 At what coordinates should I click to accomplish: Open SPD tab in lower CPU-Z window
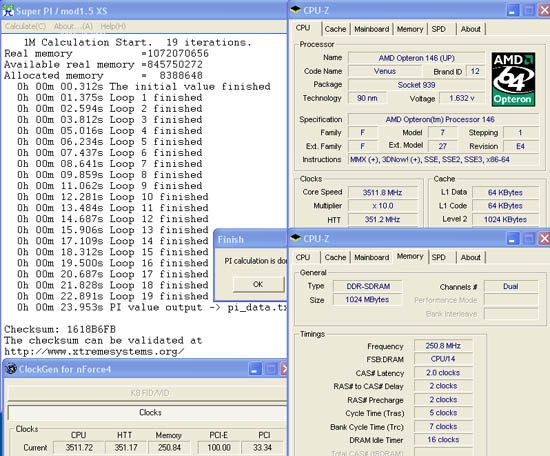point(438,257)
